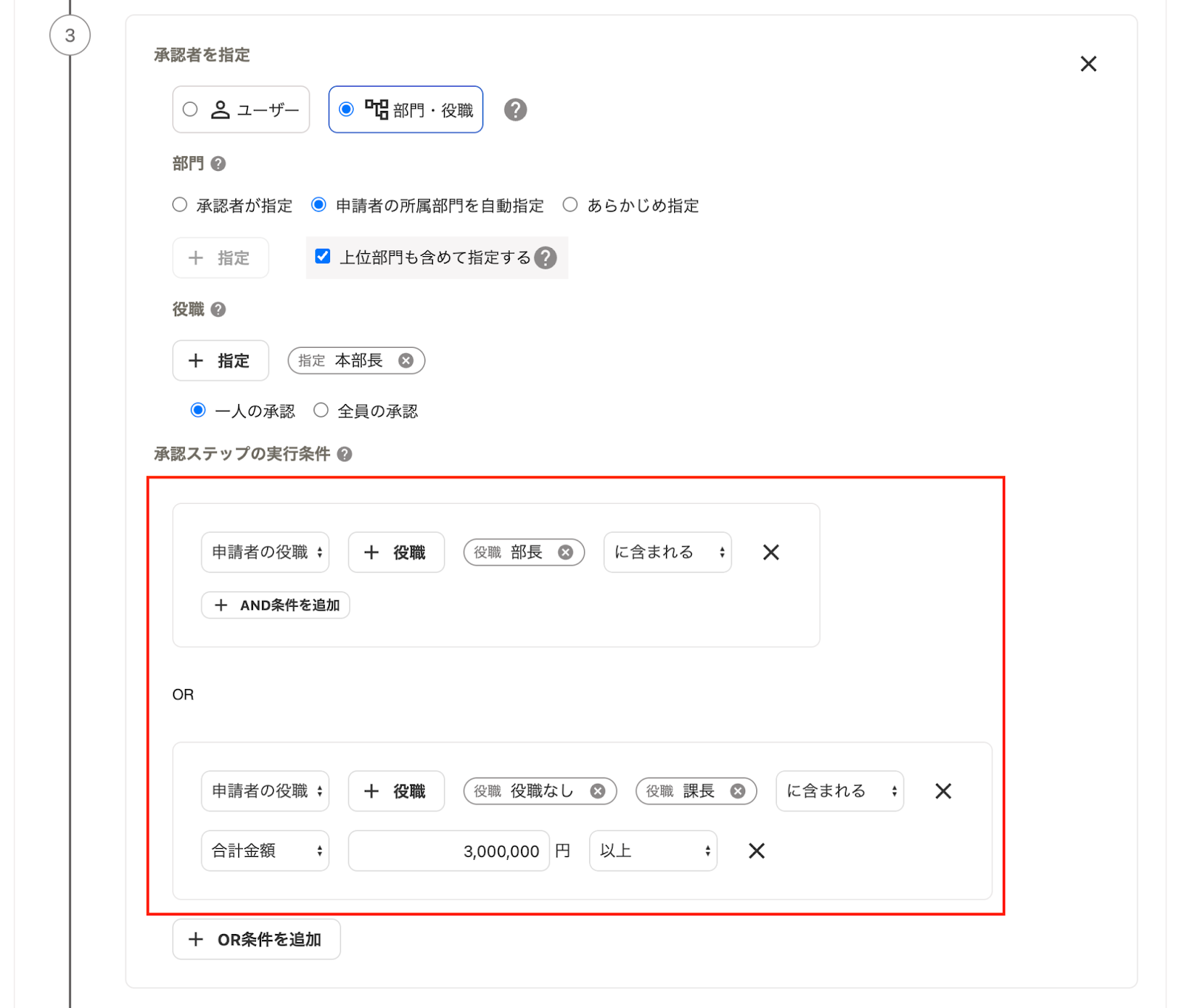Image resolution: width=1184 pixels, height=1008 pixels.
Task: Click + 役職 button in second condition group
Action: point(396,791)
